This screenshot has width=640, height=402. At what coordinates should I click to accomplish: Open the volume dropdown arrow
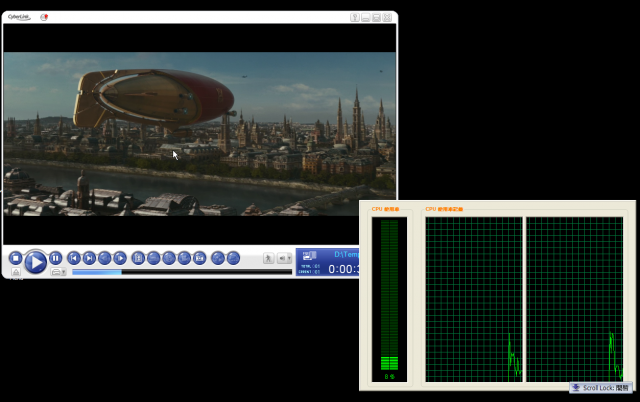(x=289, y=258)
